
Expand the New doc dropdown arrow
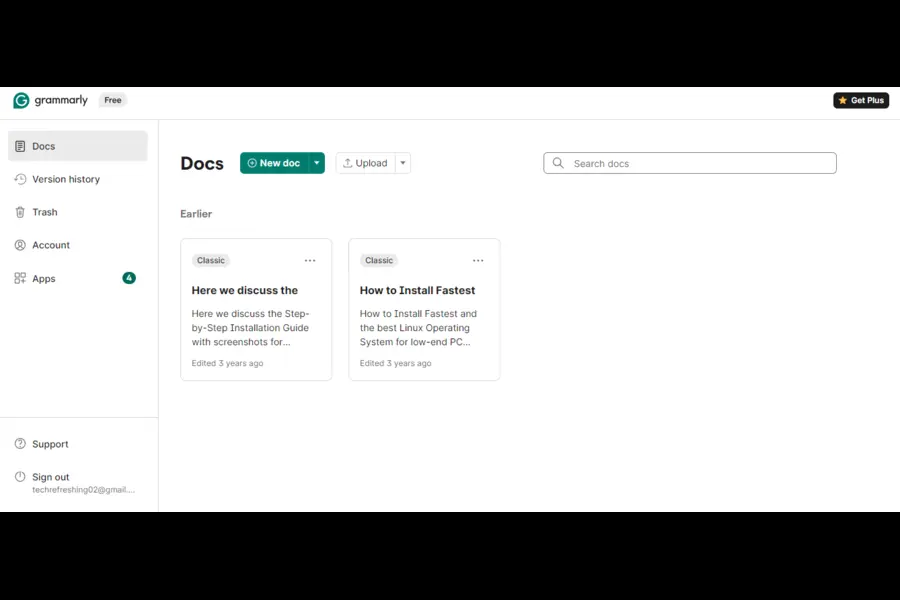point(317,162)
